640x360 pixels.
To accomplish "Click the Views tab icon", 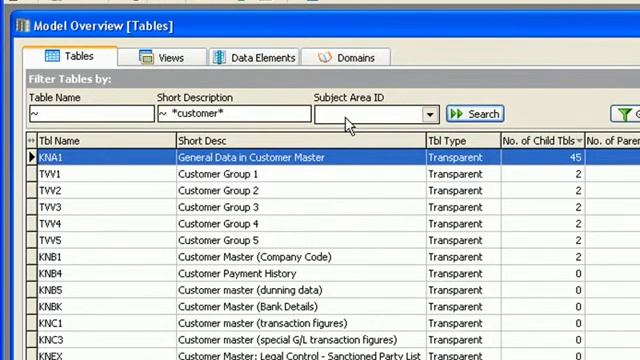I will click(x=146, y=57).
